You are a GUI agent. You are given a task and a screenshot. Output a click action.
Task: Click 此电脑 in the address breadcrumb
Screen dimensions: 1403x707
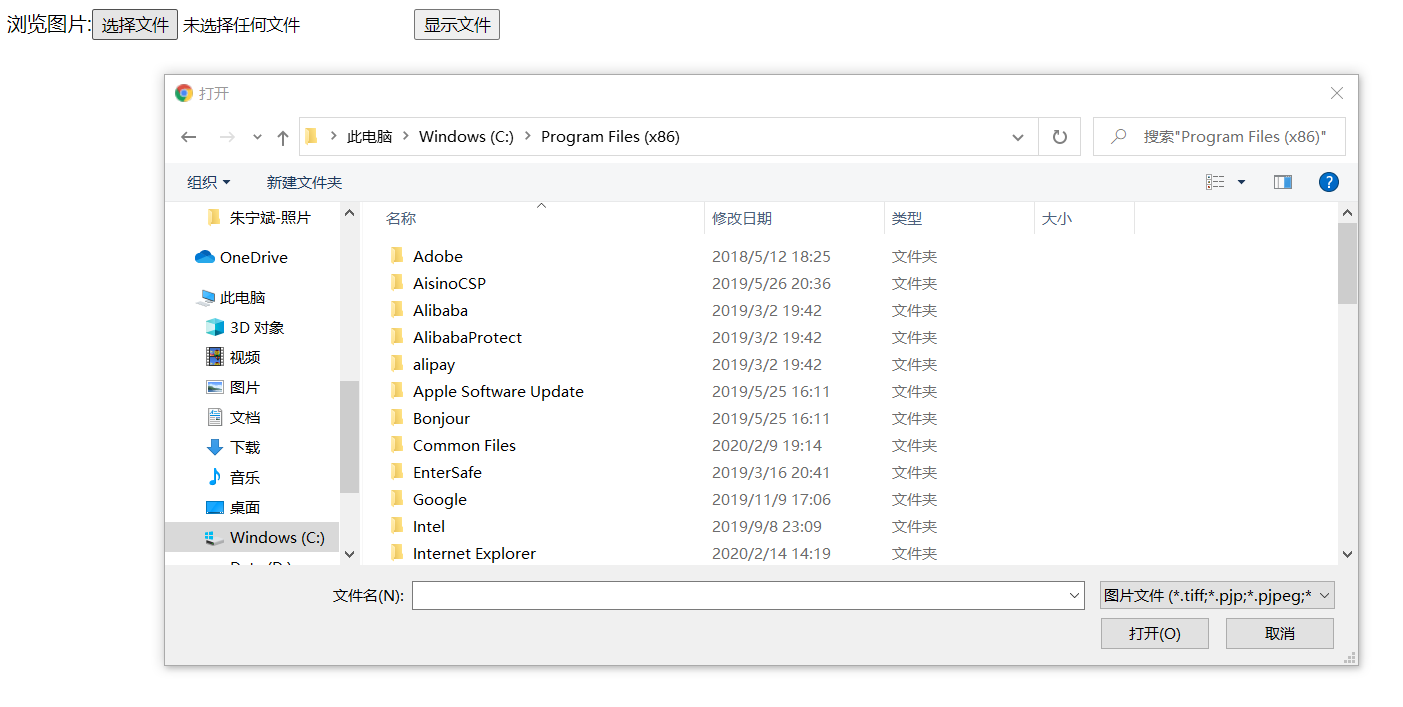coord(369,137)
